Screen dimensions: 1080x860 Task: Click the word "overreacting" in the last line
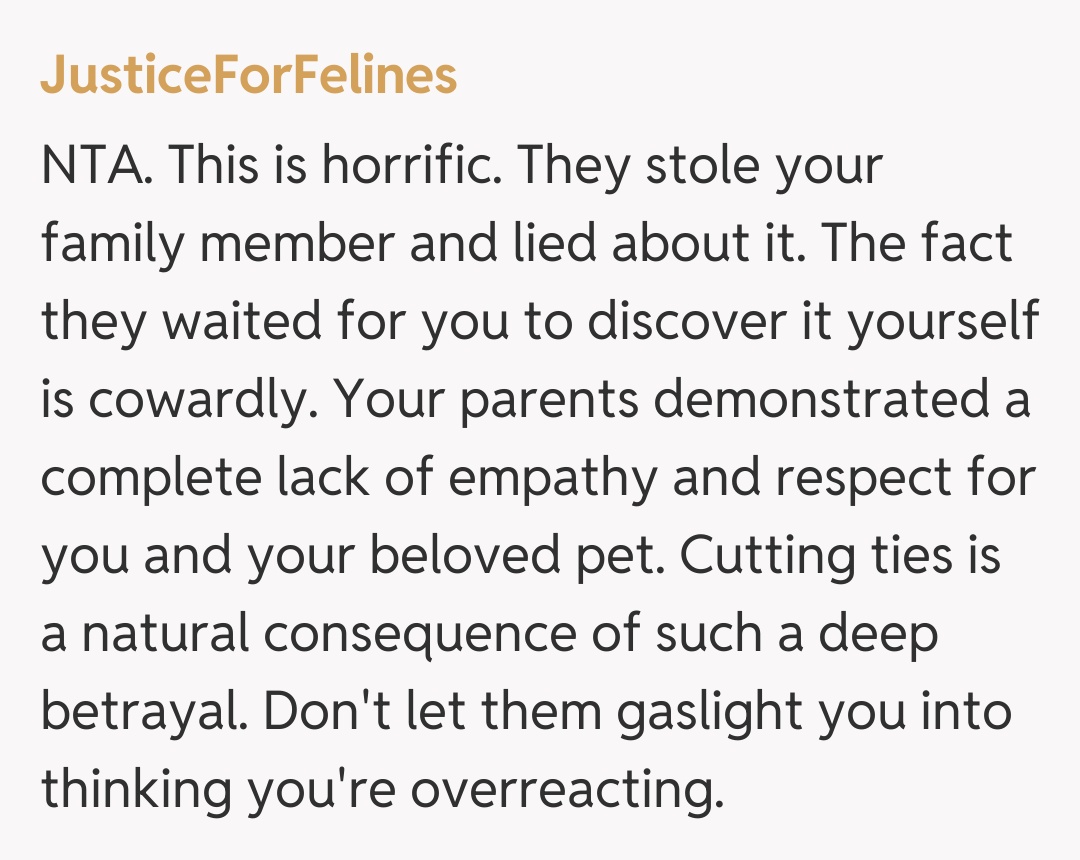tap(566, 790)
